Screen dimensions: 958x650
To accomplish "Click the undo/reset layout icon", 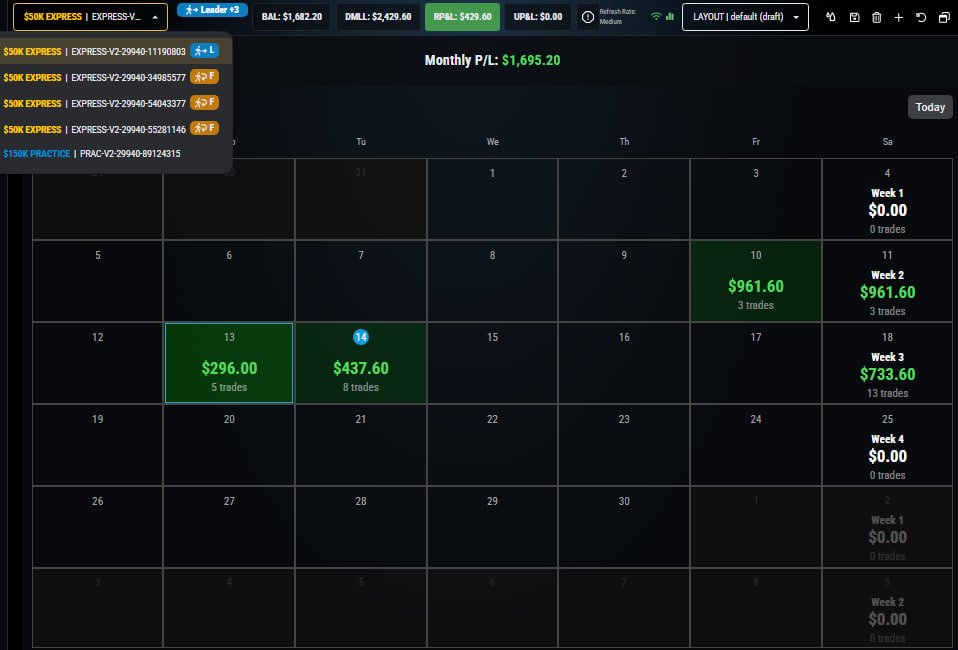I will click(x=921, y=17).
